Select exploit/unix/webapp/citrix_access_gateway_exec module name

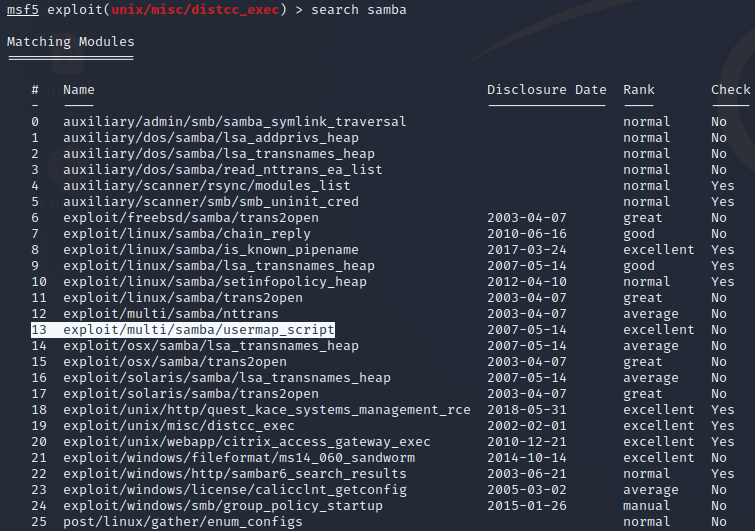click(247, 441)
